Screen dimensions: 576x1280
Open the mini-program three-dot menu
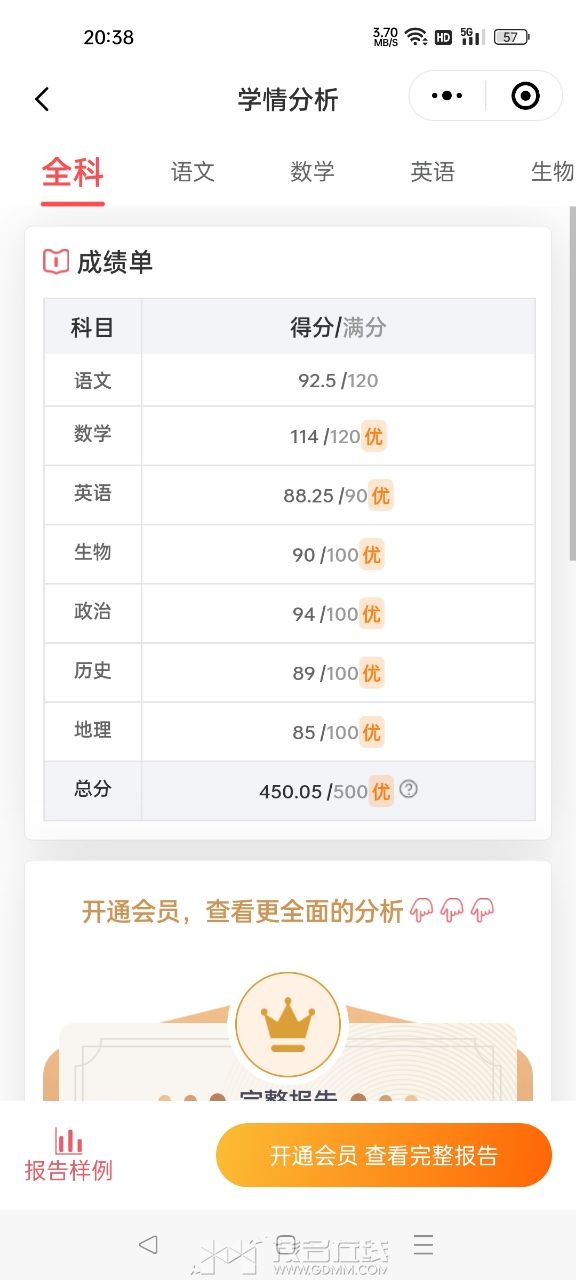447,96
